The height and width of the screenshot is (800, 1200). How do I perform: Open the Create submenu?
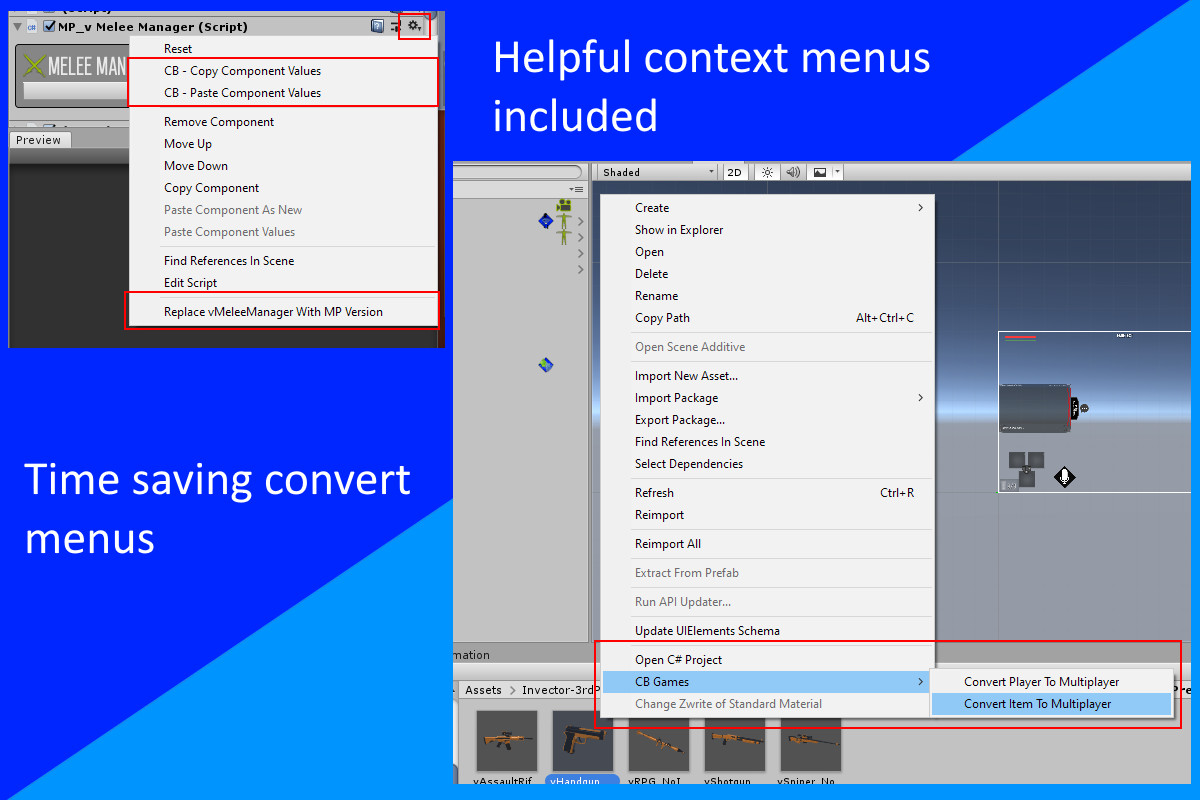(x=767, y=208)
